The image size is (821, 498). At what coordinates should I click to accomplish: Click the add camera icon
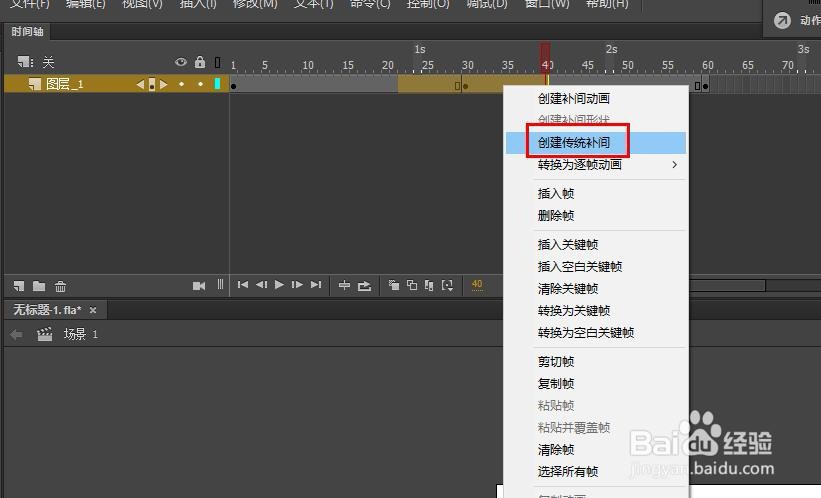(x=199, y=286)
